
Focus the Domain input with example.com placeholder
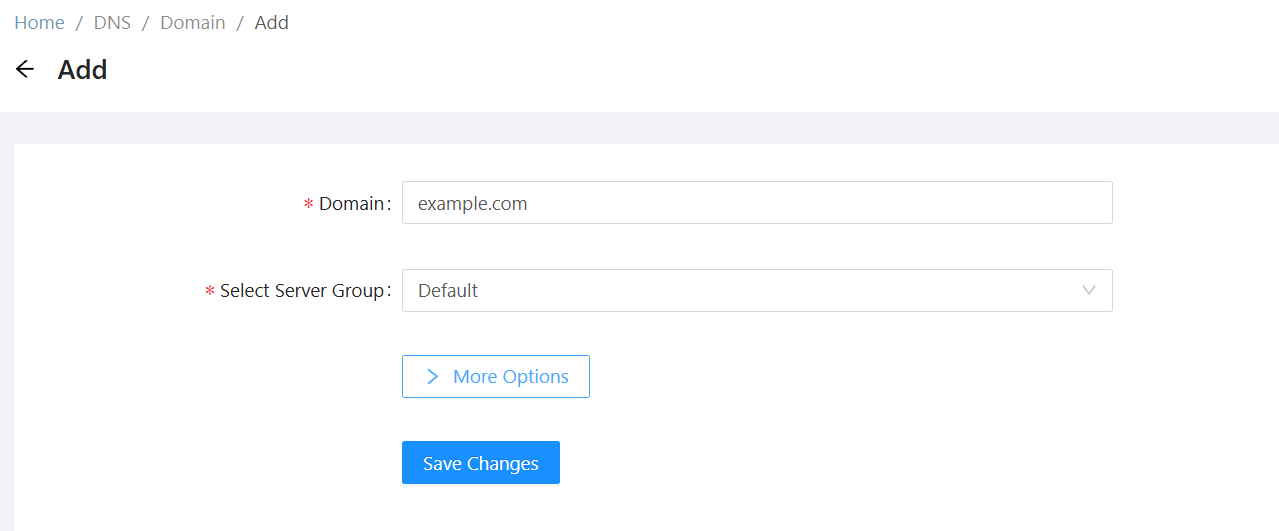757,203
